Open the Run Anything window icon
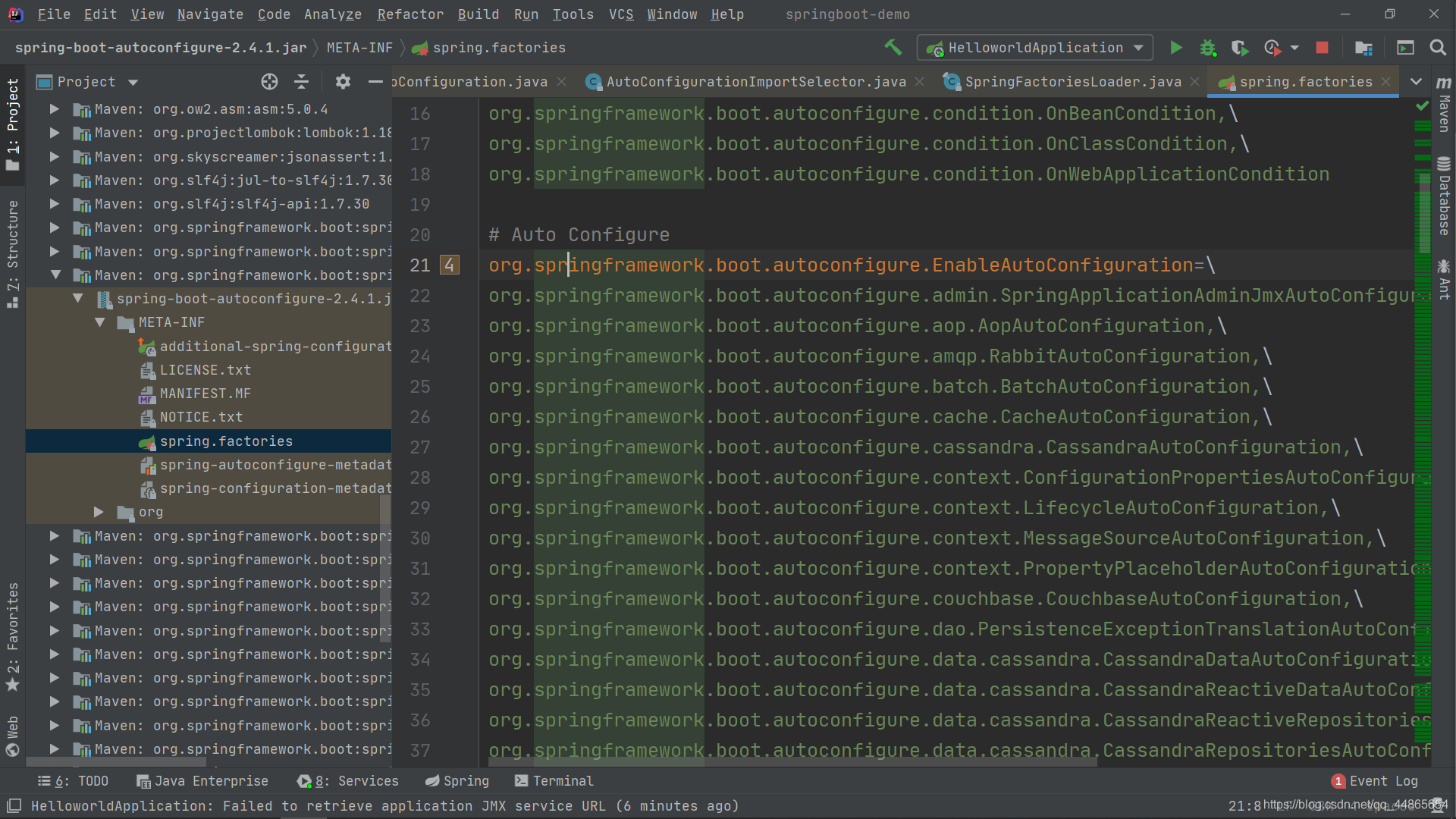Screen dimensions: 1456x819 point(1405,48)
